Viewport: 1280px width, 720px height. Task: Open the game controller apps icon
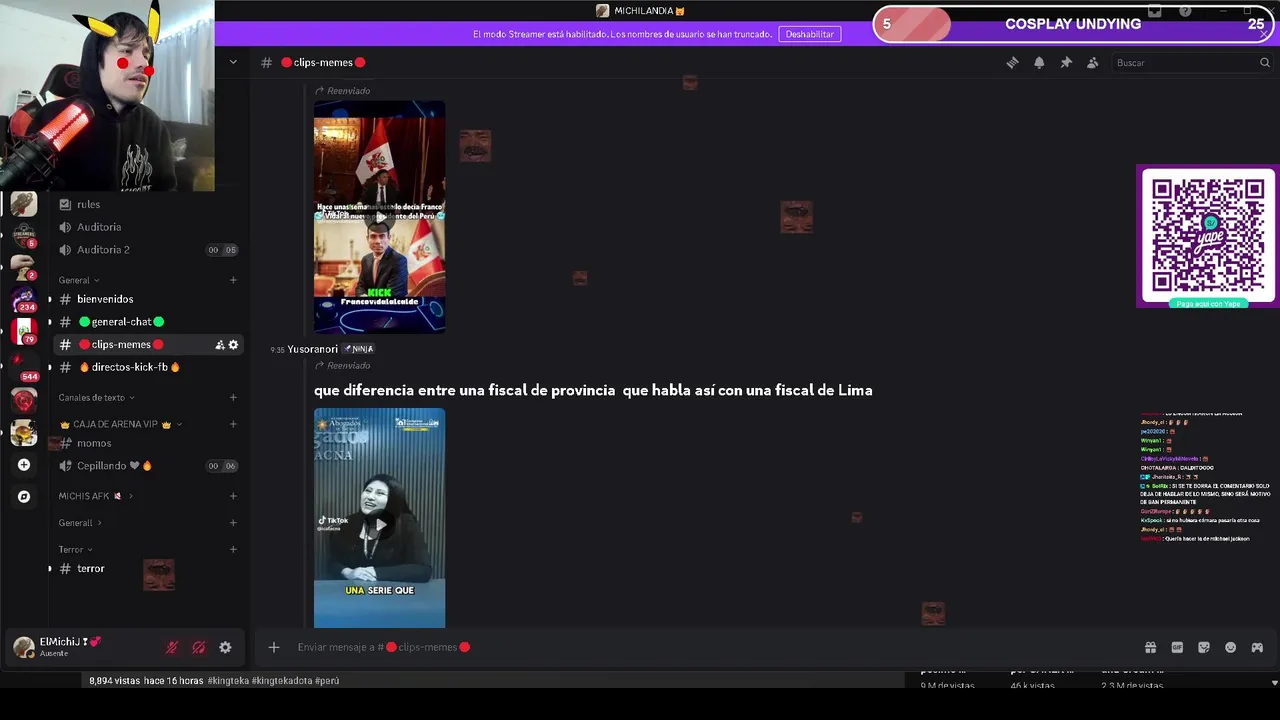(1257, 647)
